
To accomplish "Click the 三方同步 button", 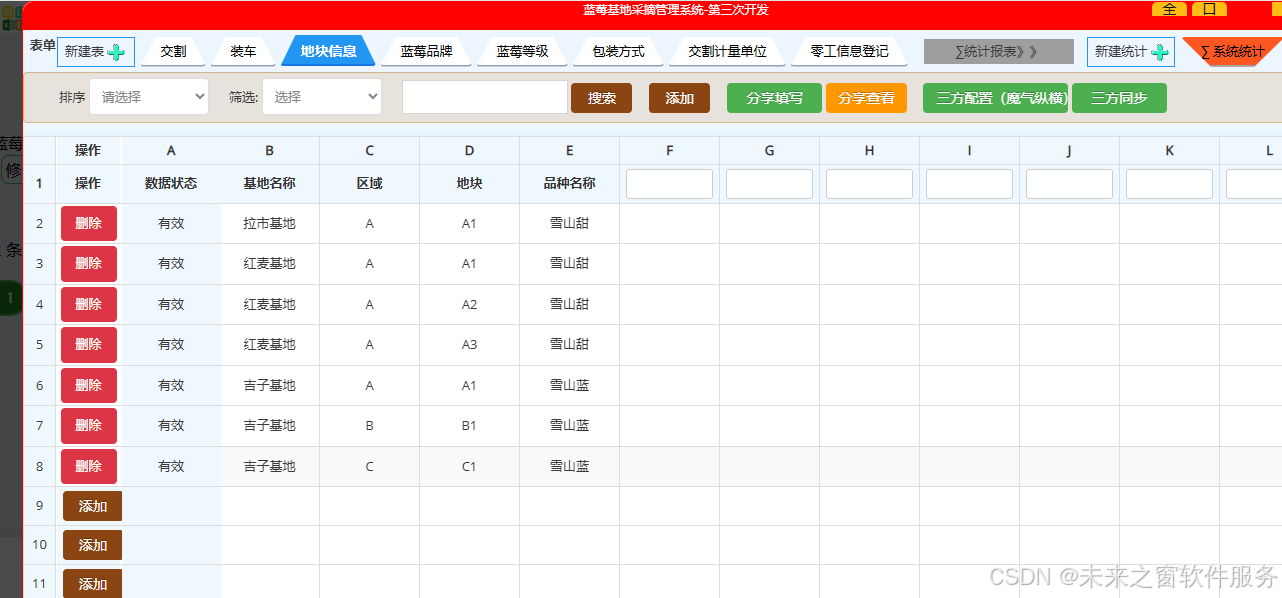I will (1119, 98).
